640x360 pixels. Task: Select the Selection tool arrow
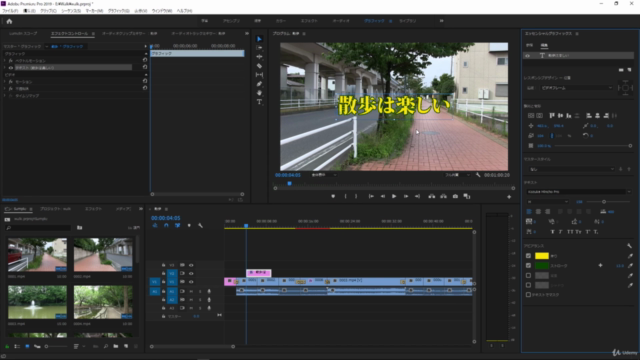point(259,39)
